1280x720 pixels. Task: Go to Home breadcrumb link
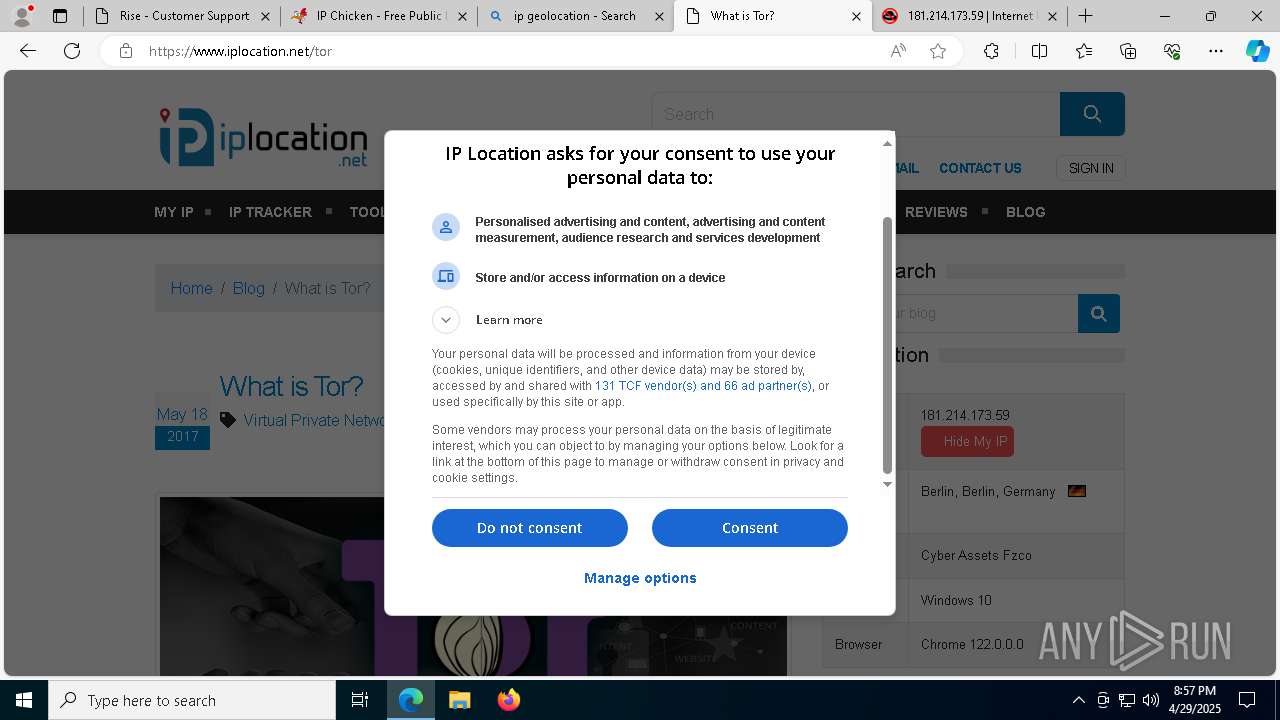[191, 288]
